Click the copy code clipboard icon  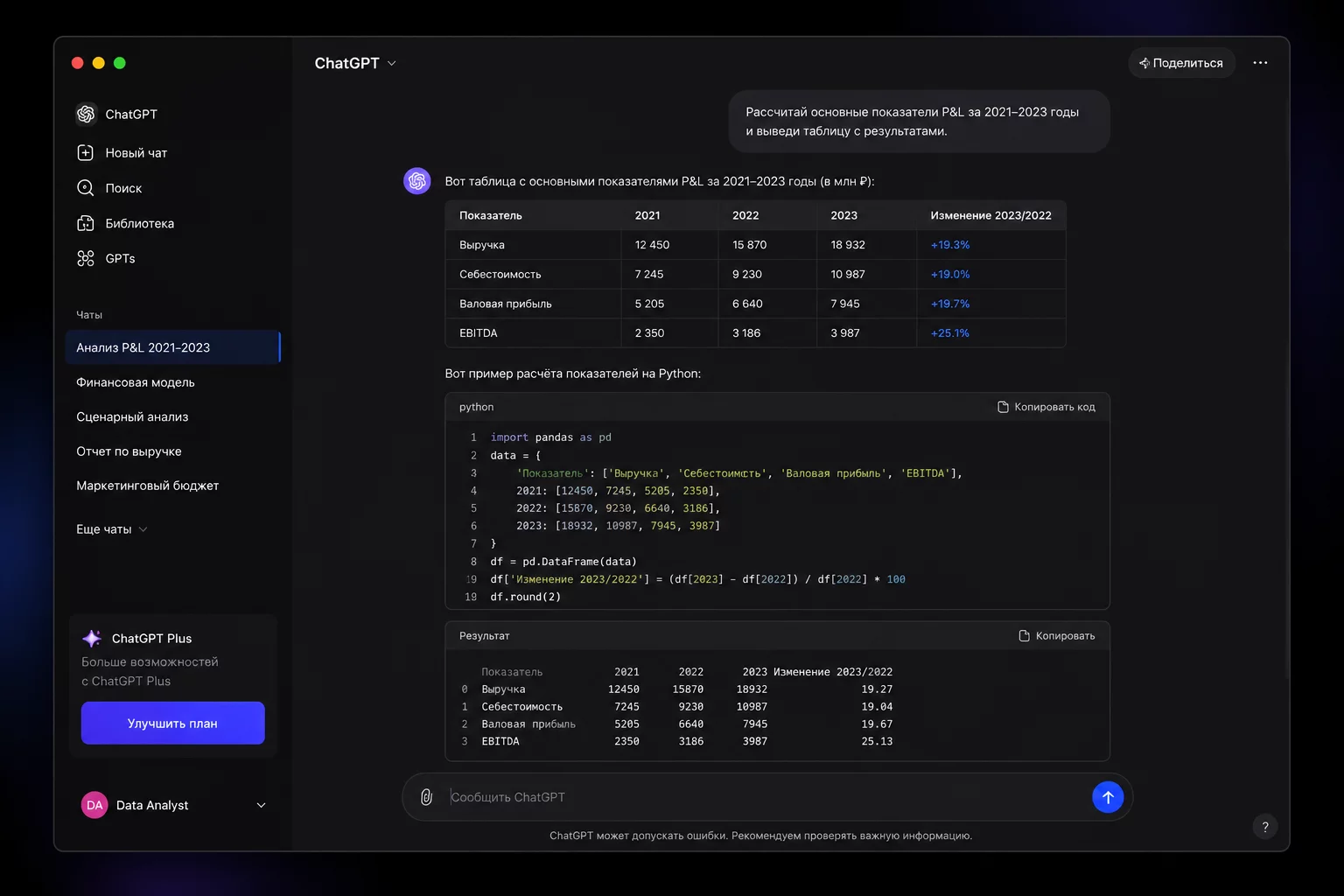coord(1004,407)
